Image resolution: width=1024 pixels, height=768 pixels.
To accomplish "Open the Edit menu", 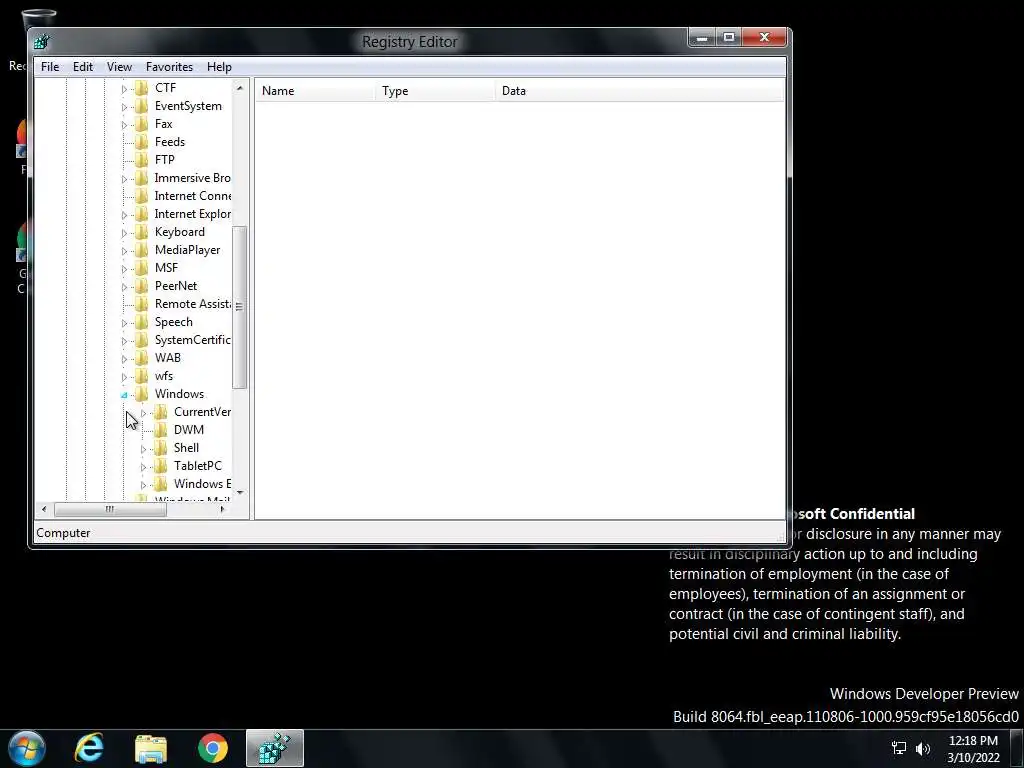I will [83, 67].
